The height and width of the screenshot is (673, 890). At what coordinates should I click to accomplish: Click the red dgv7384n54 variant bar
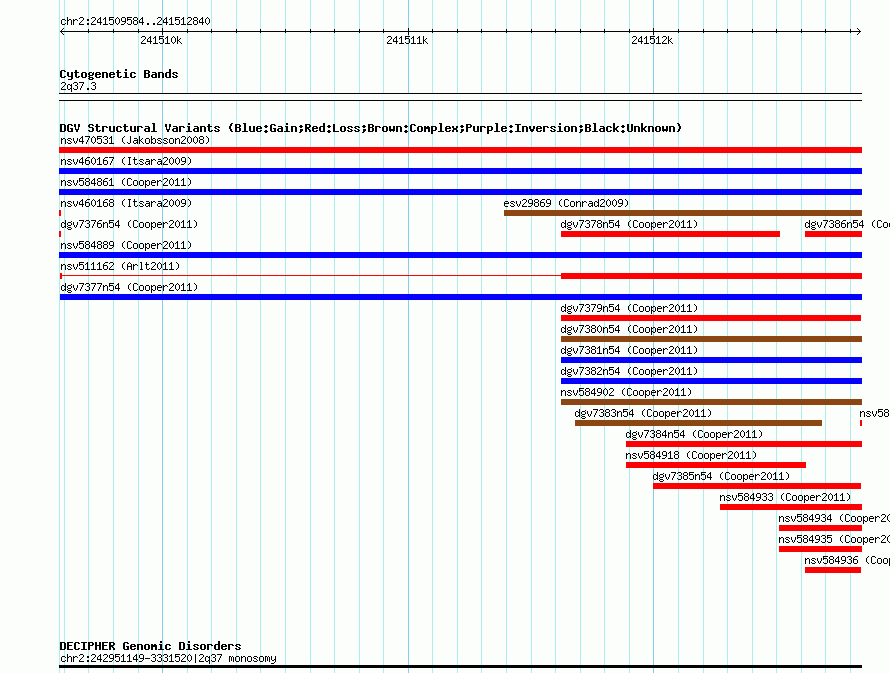(744, 444)
